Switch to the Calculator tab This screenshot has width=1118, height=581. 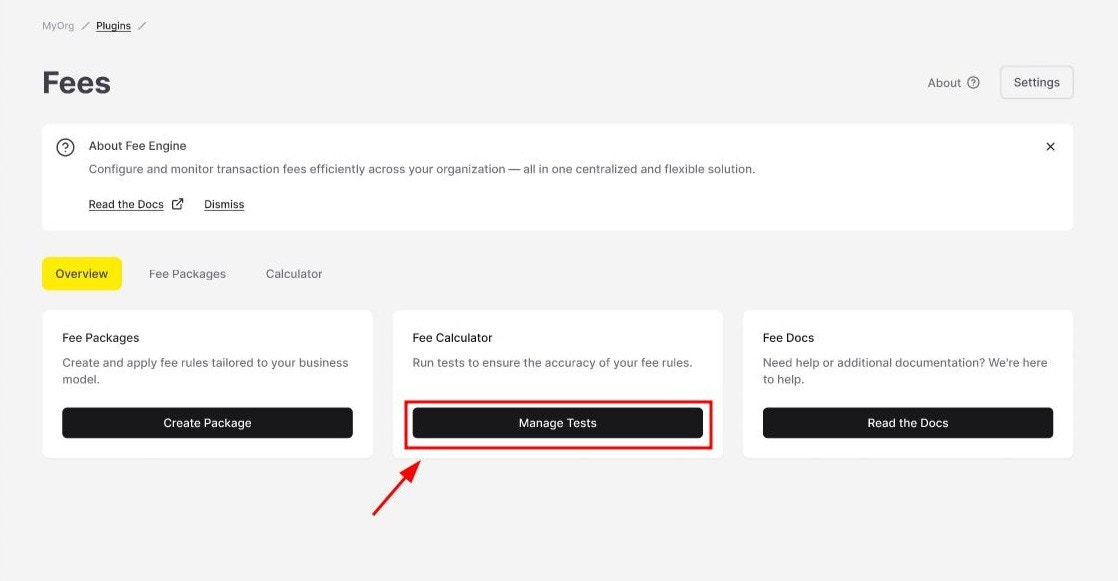click(294, 274)
